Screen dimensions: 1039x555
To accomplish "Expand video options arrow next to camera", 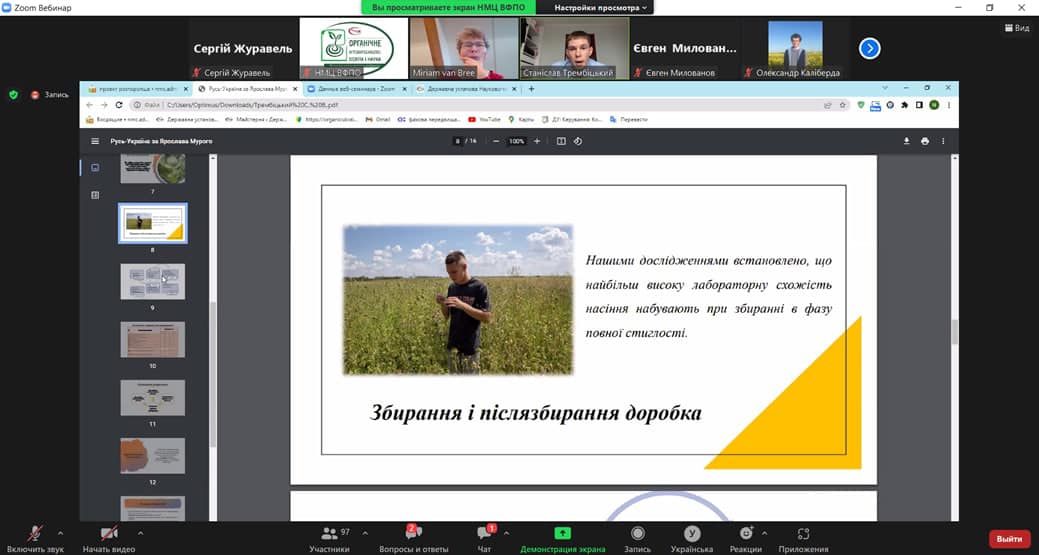I will pos(140,532).
